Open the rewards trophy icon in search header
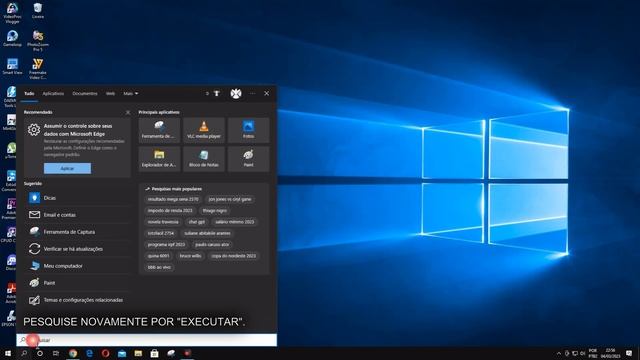The height and width of the screenshot is (360, 640). pos(217,93)
